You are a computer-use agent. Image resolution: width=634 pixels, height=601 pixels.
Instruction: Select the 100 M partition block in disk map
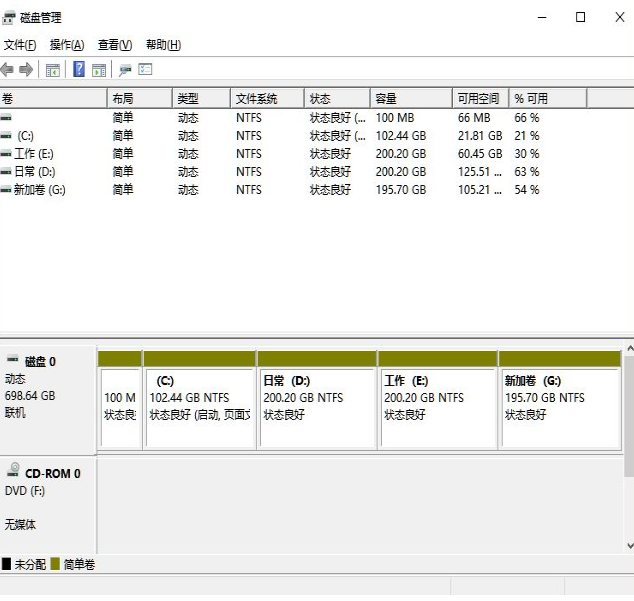click(x=120, y=400)
